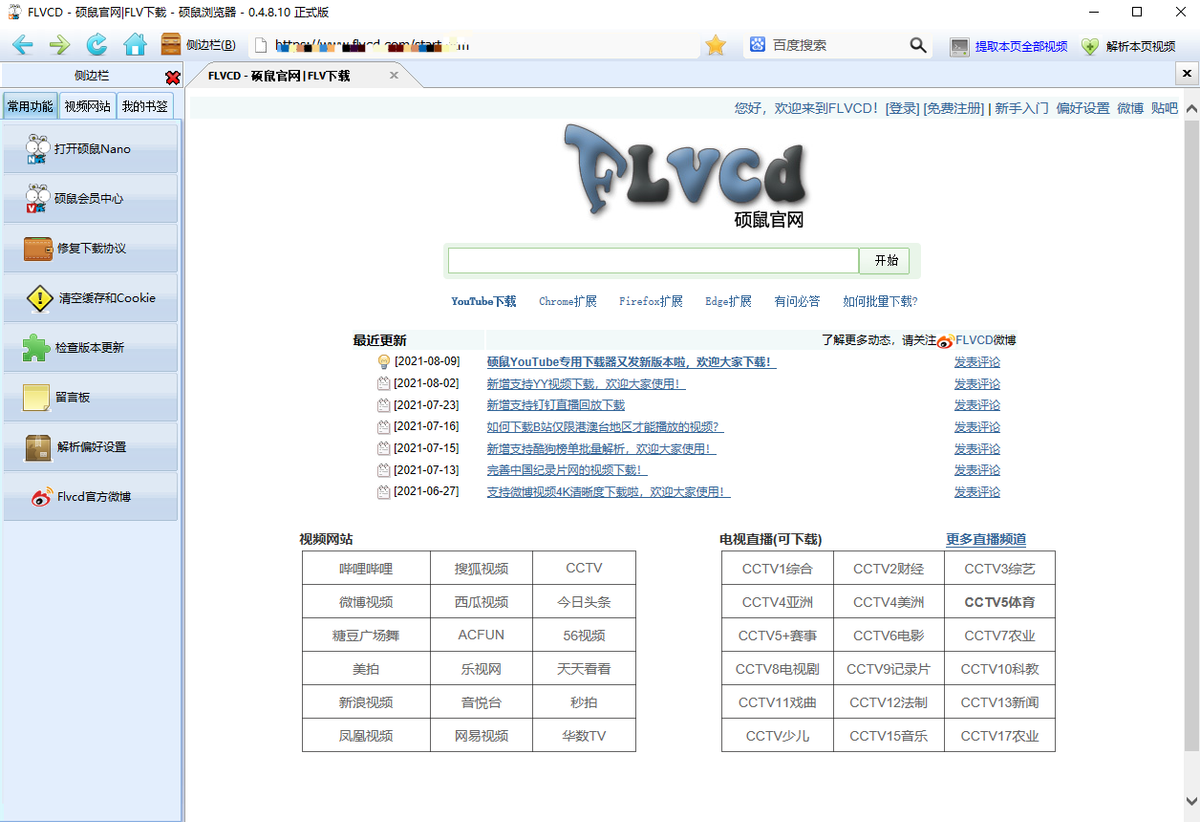Open 打开硕鼠Nano in sidebar
The width and height of the screenshot is (1200, 822).
[x=91, y=149]
